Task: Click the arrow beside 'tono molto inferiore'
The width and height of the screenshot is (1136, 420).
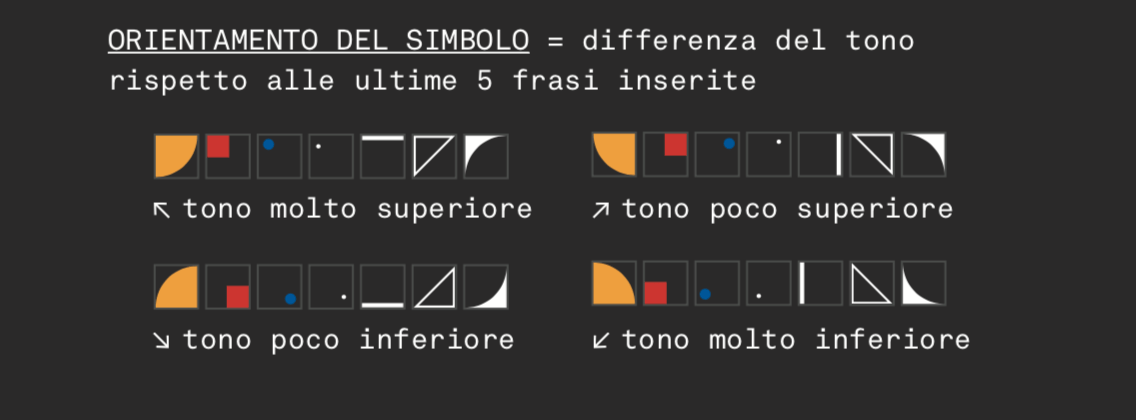Action: point(600,341)
